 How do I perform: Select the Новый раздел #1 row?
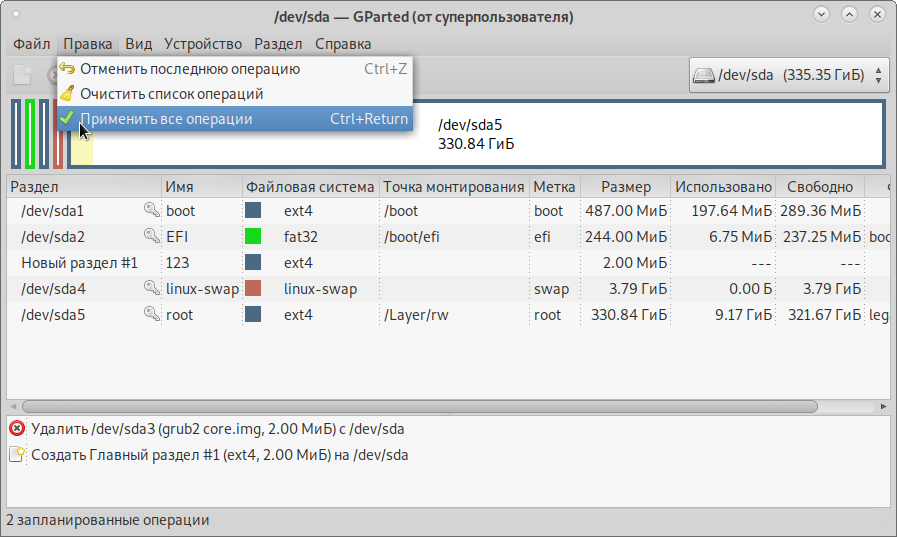[x=448, y=263]
